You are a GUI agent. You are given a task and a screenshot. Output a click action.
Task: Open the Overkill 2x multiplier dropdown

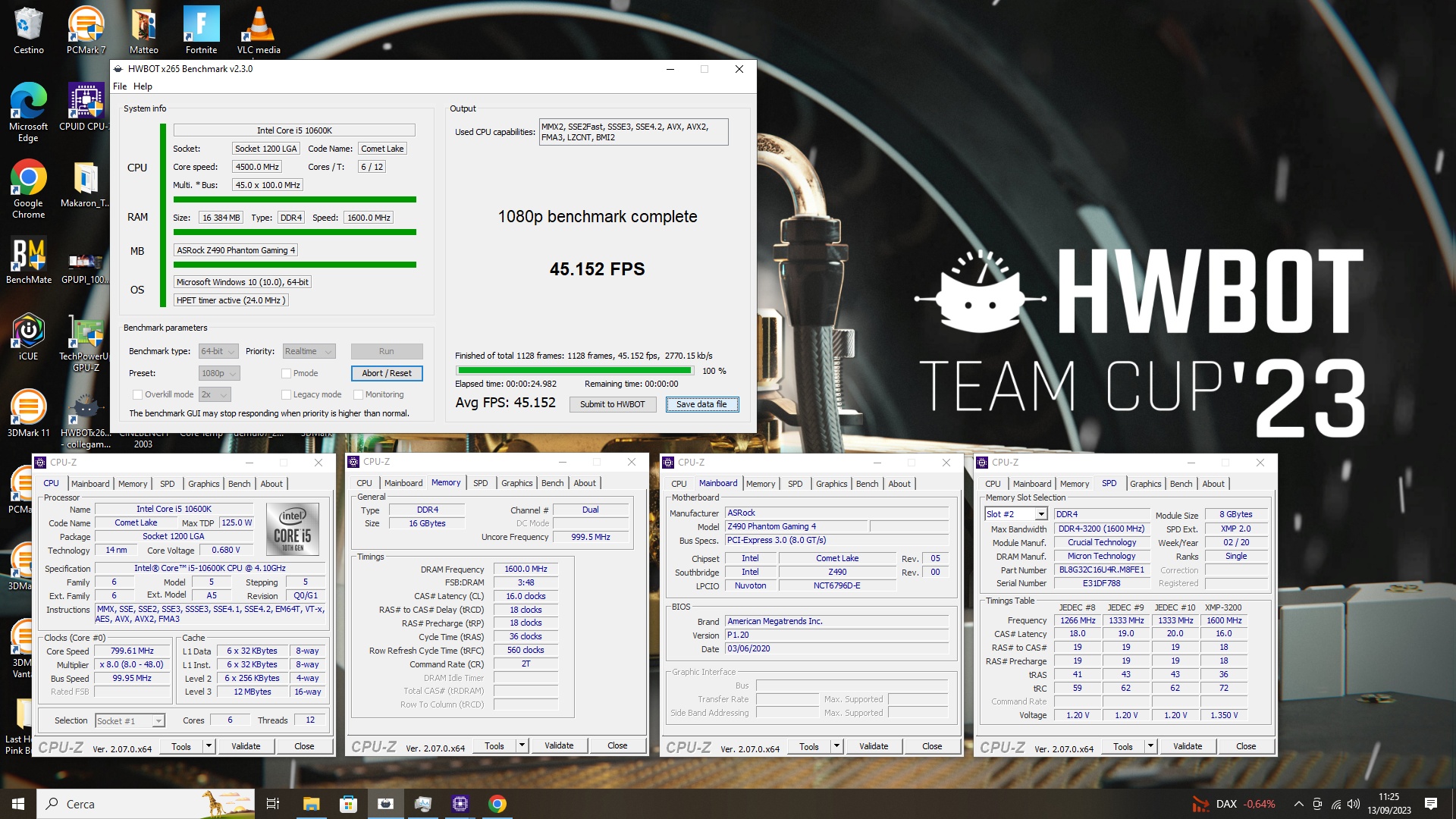click(x=215, y=394)
